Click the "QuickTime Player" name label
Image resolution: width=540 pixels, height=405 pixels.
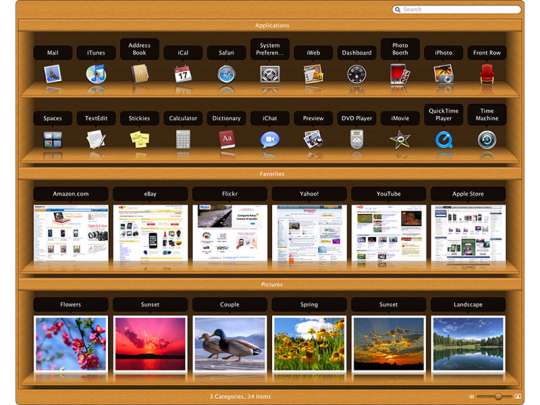[x=444, y=114]
